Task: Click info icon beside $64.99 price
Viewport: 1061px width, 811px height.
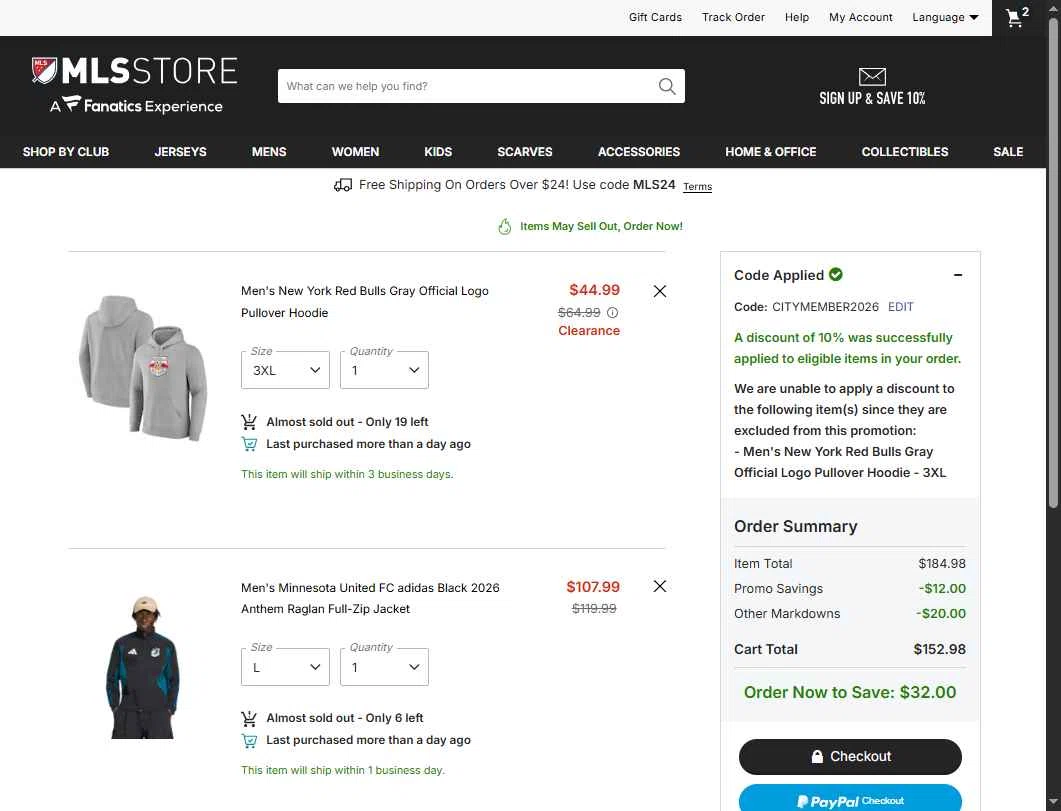Action: pos(612,312)
